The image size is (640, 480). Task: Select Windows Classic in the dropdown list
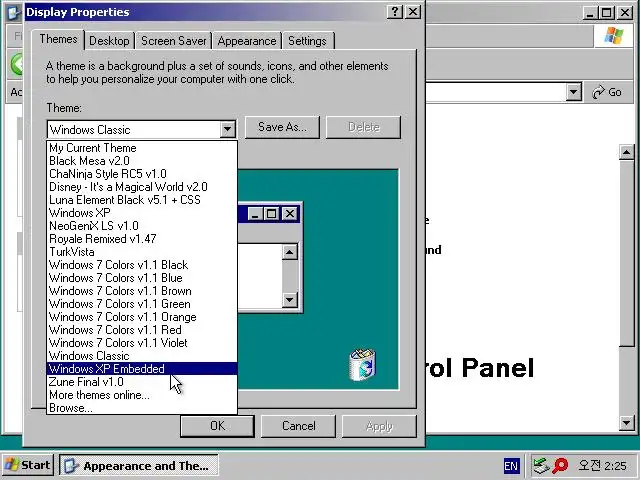pos(142,356)
